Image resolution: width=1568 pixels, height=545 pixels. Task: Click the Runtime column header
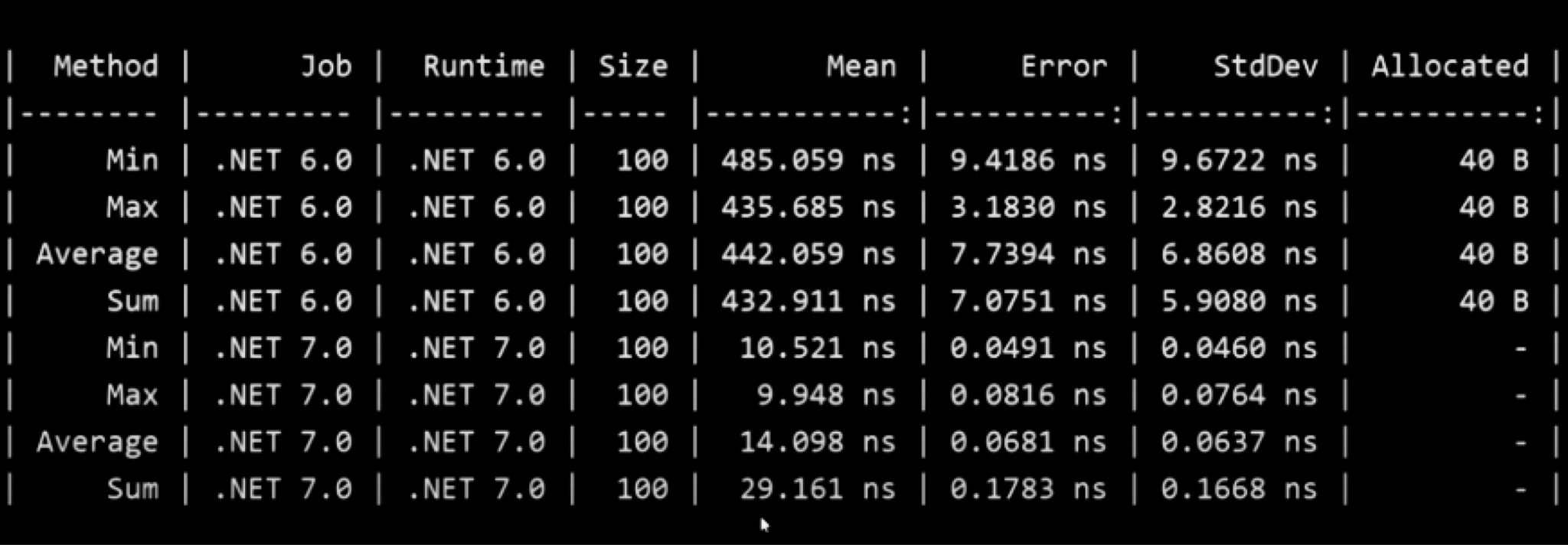click(483, 67)
